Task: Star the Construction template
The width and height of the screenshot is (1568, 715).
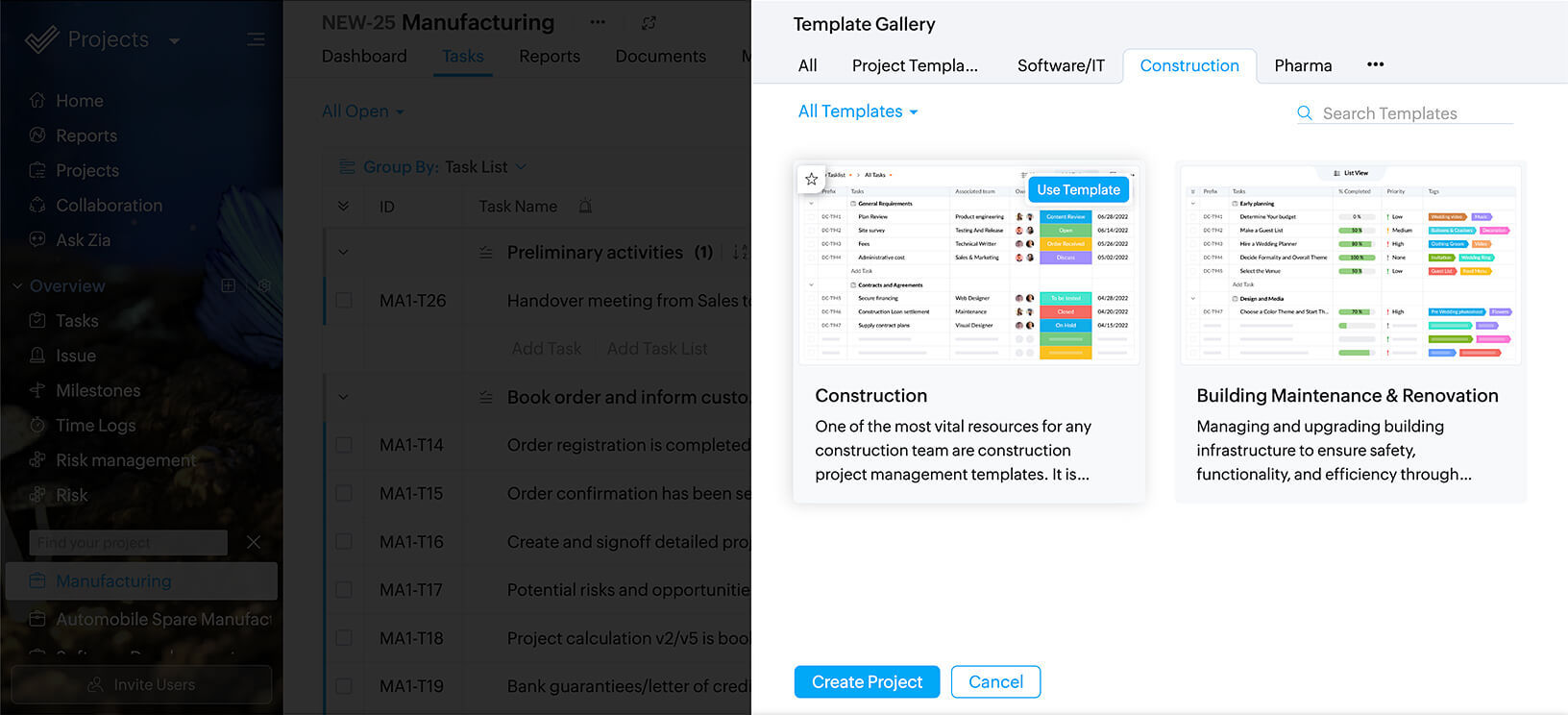Action: pyautogui.click(x=811, y=179)
